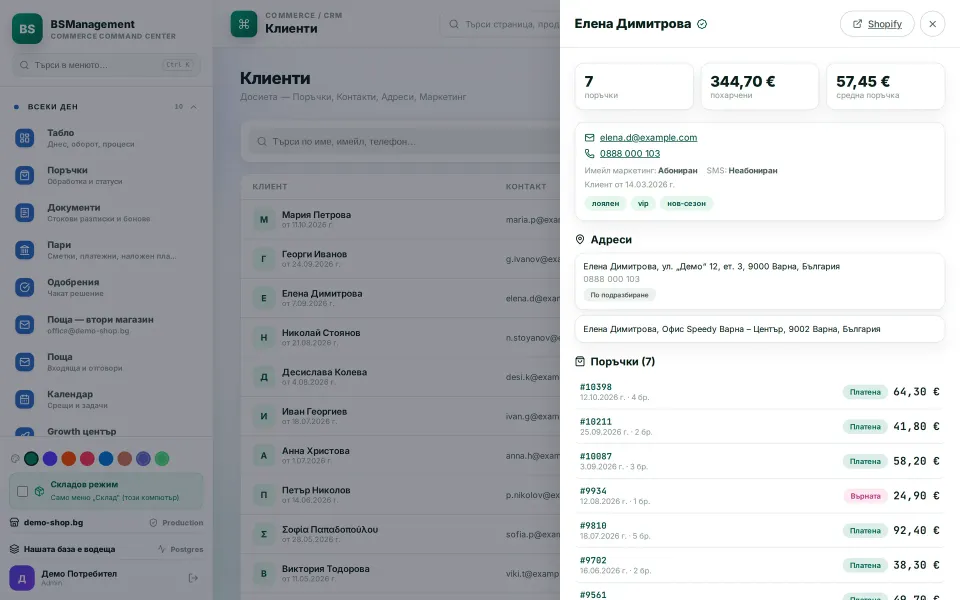Open Одобрения from the sidebar menu
The width and height of the screenshot is (960, 600).
106,287
